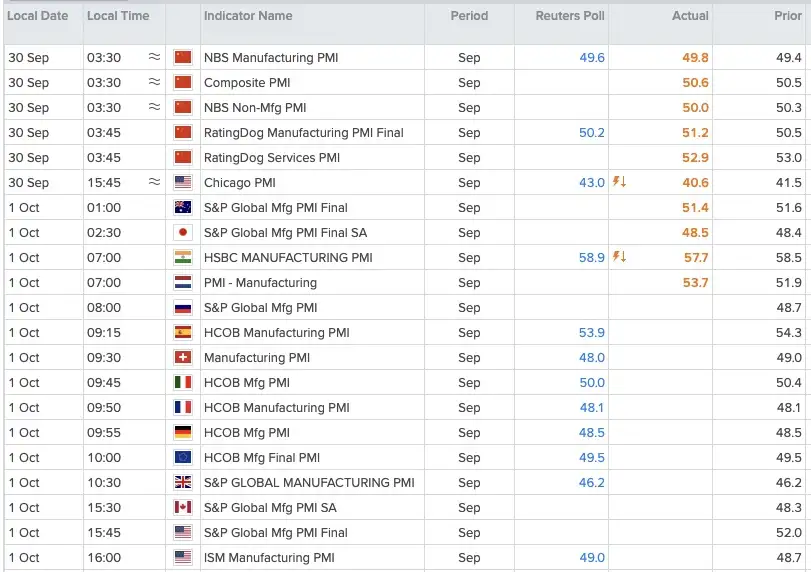Click the Actual column header
The image size is (811, 572).
(x=690, y=16)
